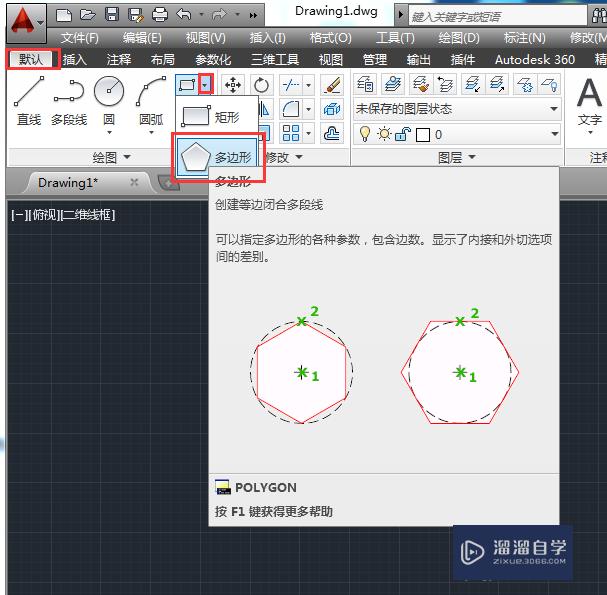Select the Move tool icon
Viewport: 607px width, 595px height.
(233, 85)
